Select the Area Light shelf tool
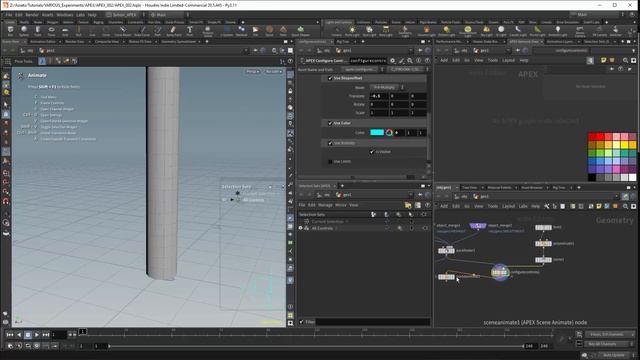The width and height of the screenshot is (640, 360). 386,31
